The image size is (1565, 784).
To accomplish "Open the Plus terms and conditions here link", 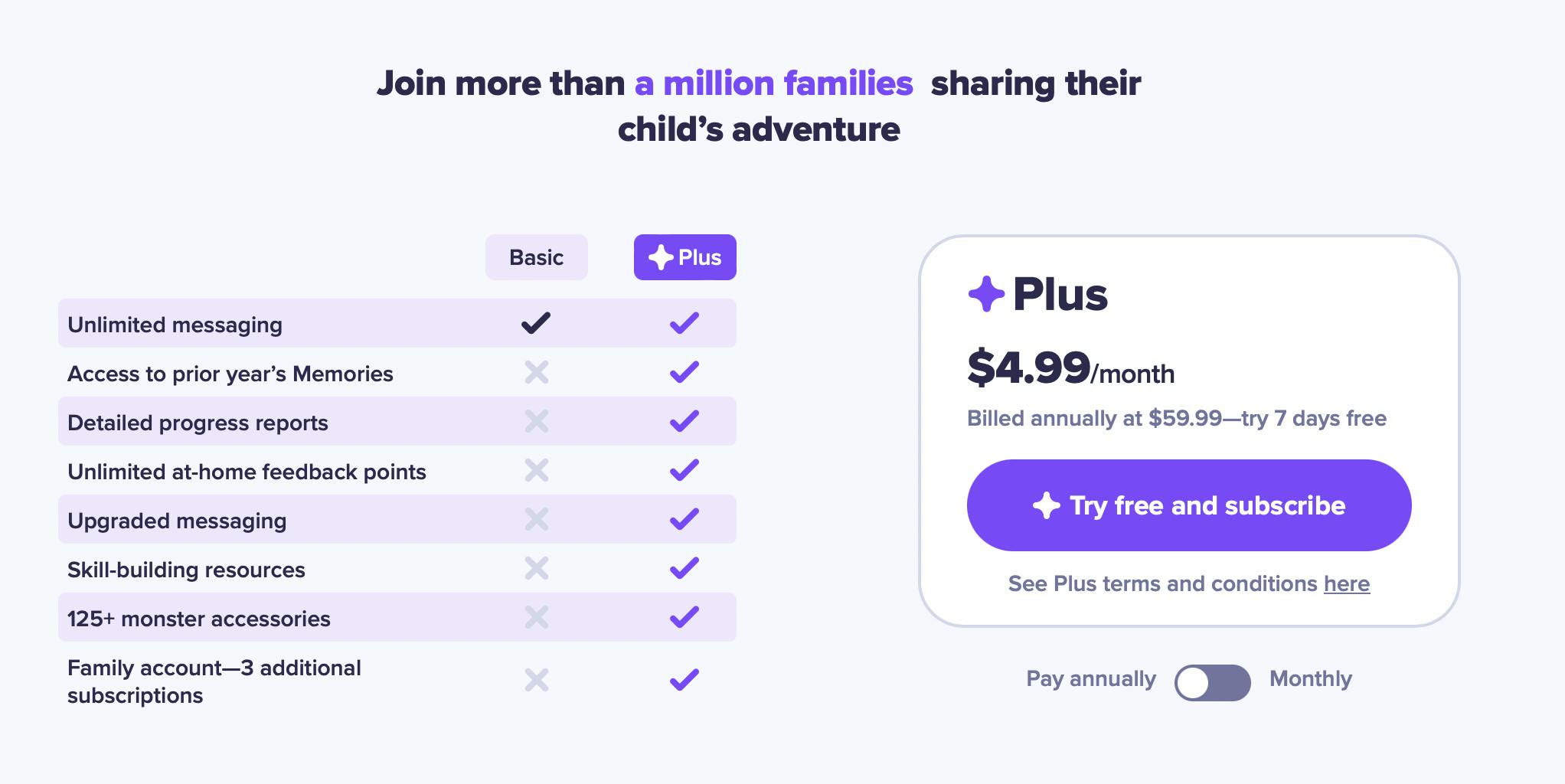I will click(1346, 584).
